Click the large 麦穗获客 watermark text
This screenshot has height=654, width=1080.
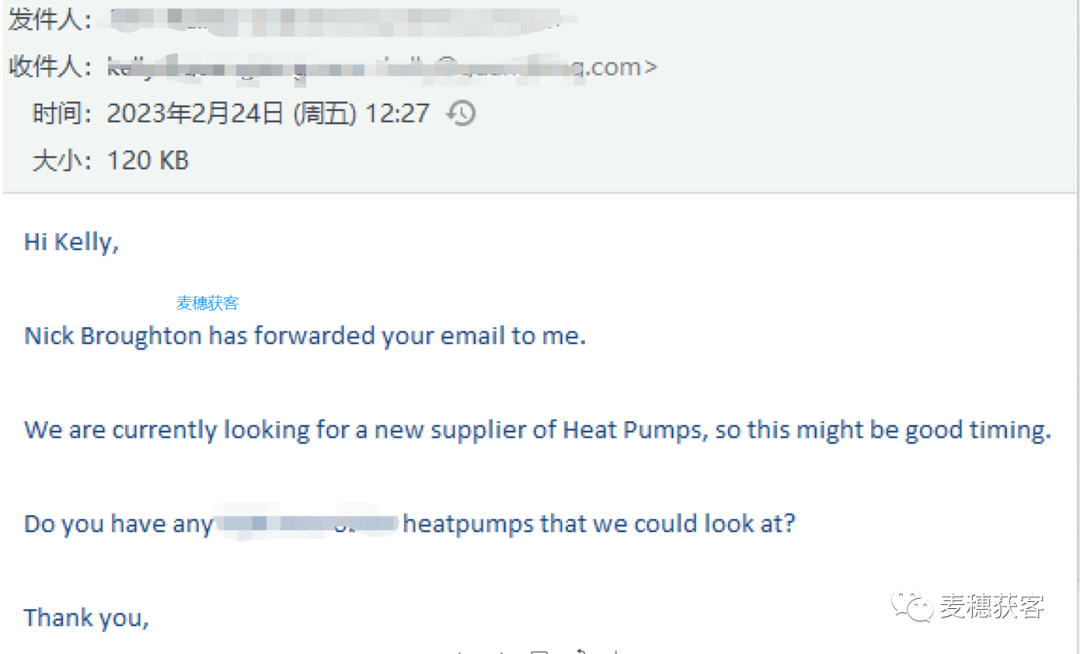click(x=992, y=606)
